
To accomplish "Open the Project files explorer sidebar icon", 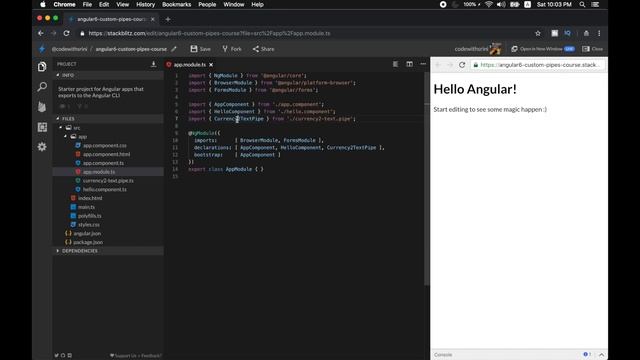I will [42, 67].
